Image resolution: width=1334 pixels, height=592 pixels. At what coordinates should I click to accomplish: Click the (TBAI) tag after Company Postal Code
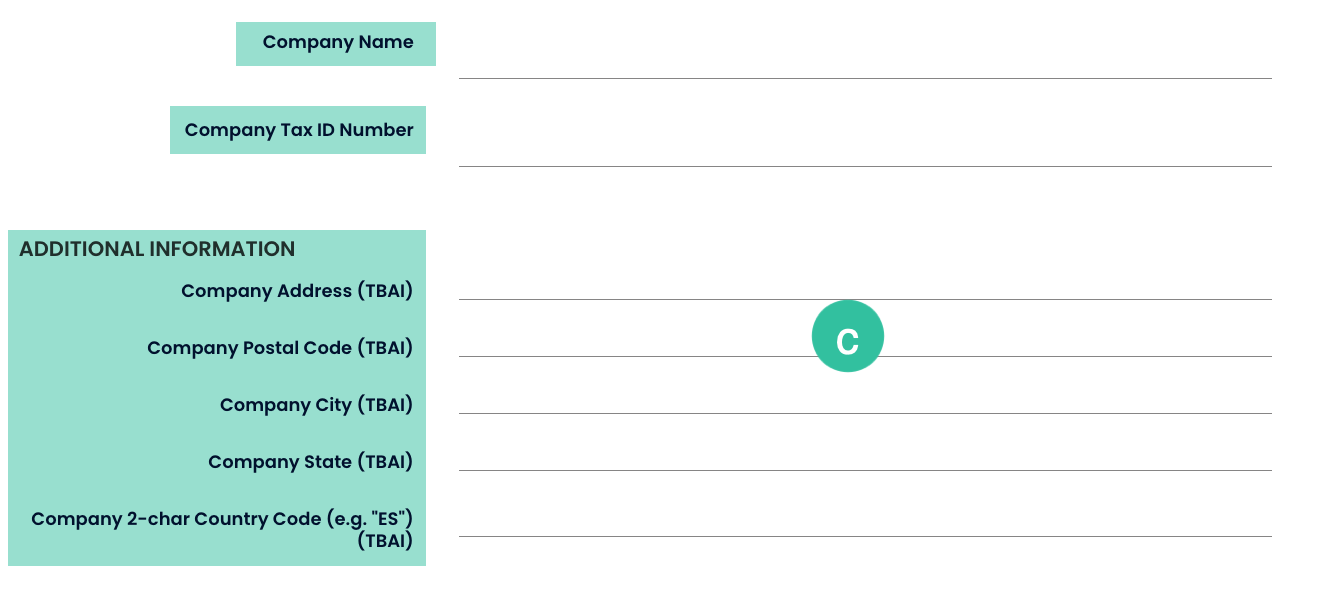pos(385,348)
